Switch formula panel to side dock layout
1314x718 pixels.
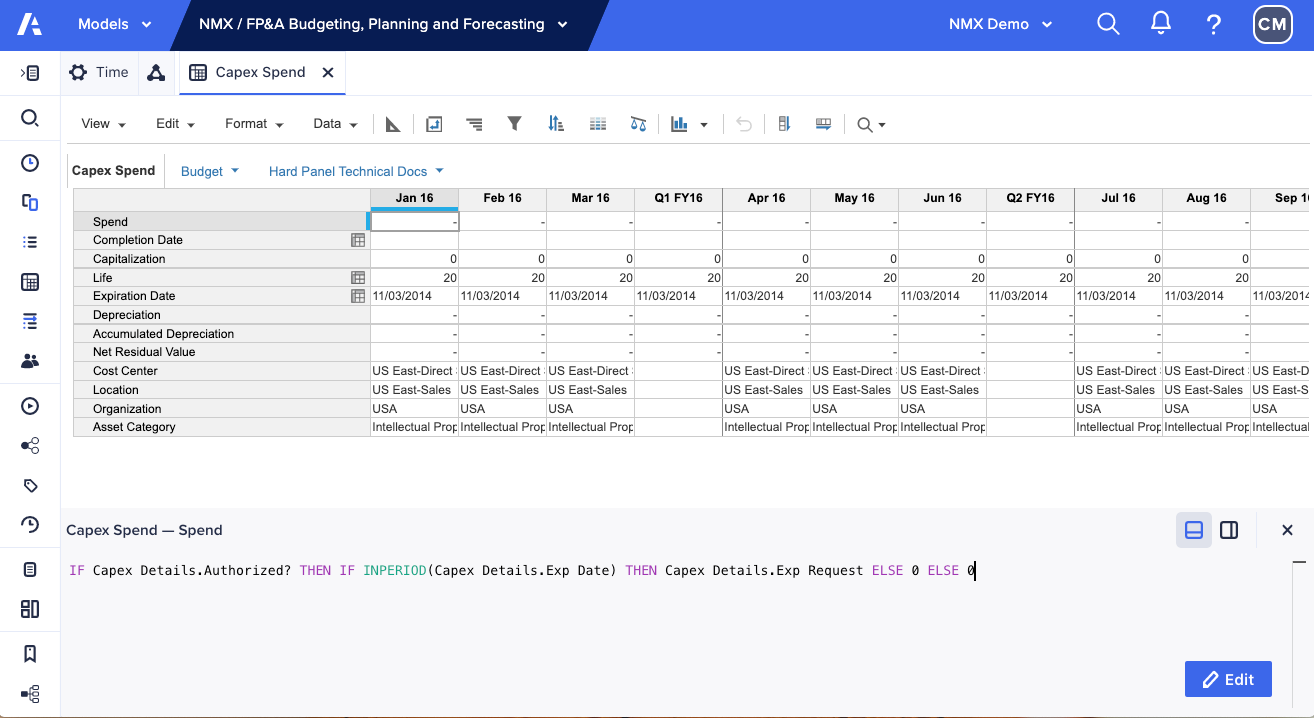pyautogui.click(x=1229, y=530)
